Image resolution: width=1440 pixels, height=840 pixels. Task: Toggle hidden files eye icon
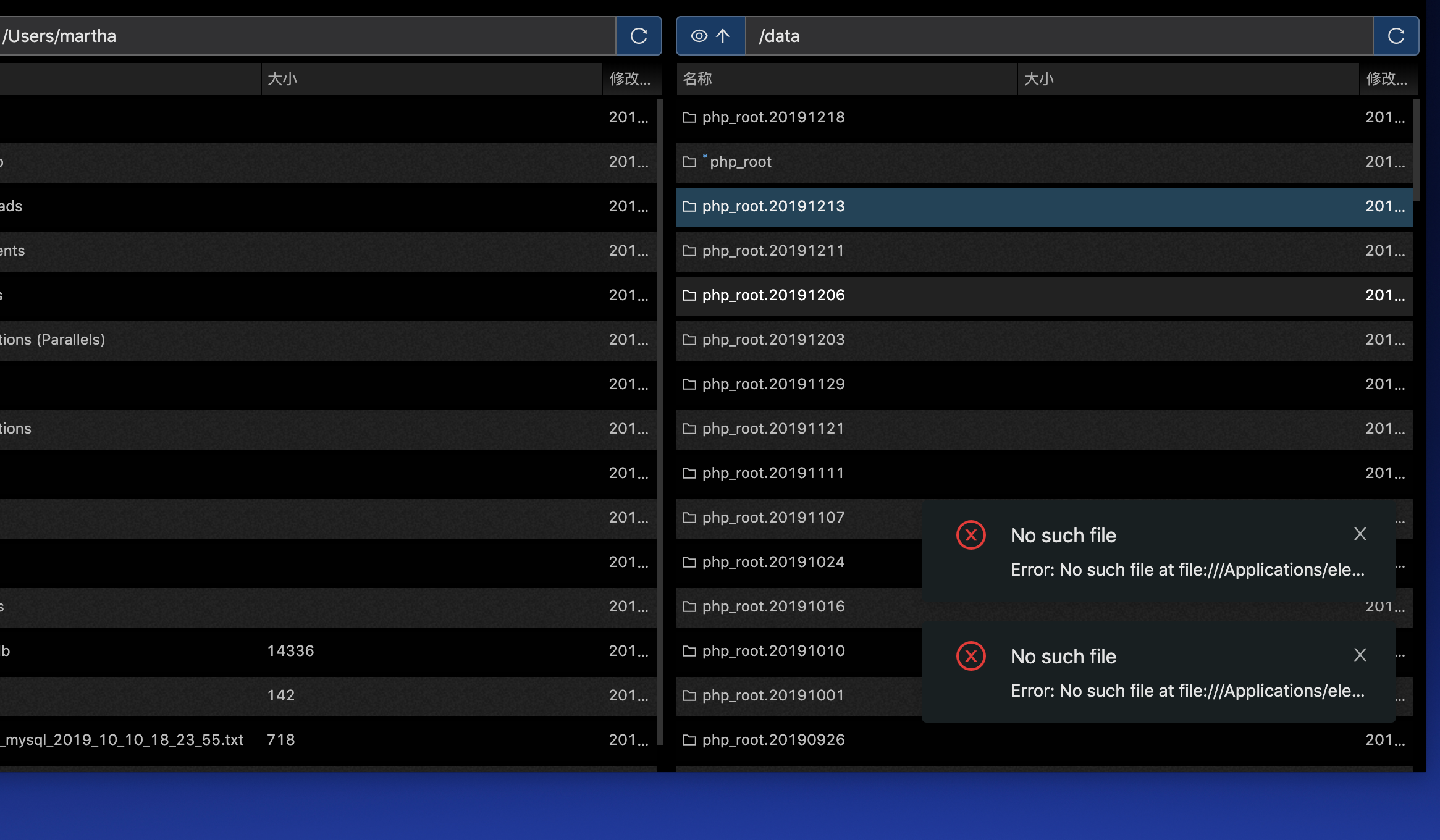(699, 36)
